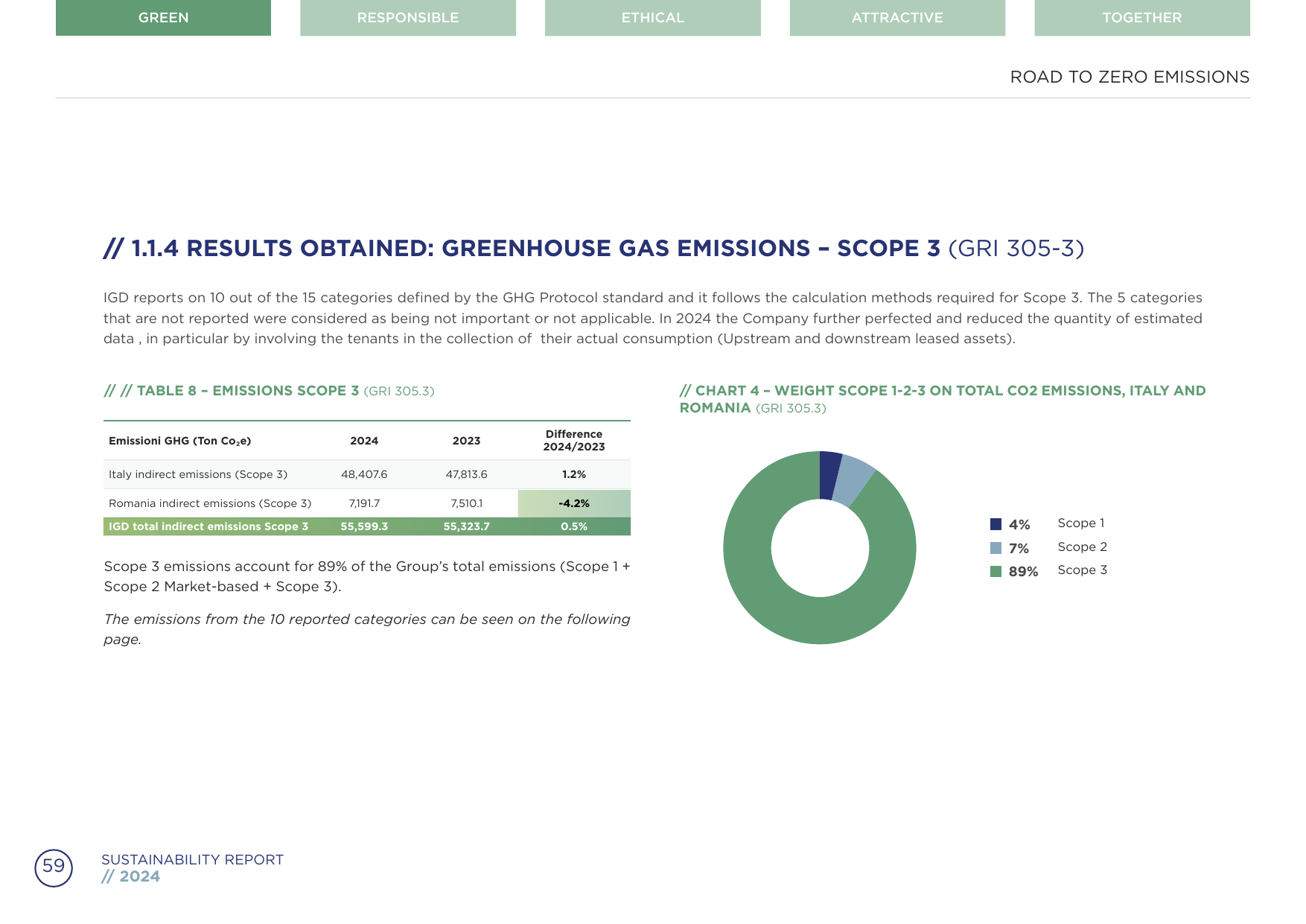1306x924 pixels.
Task: Click the Scope 2 legend label
Action: coord(1082,547)
